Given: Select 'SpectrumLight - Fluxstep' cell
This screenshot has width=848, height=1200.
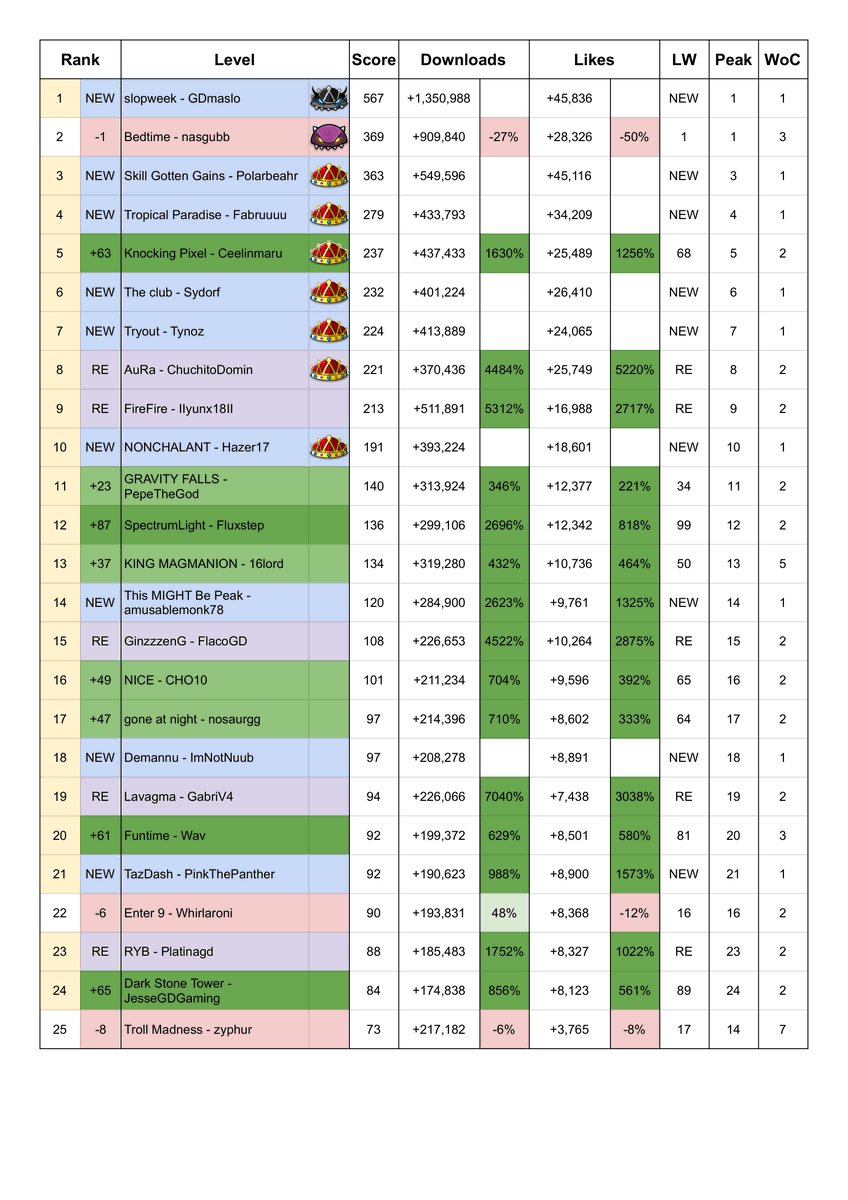Looking at the screenshot, I should pyautogui.click(x=215, y=525).
